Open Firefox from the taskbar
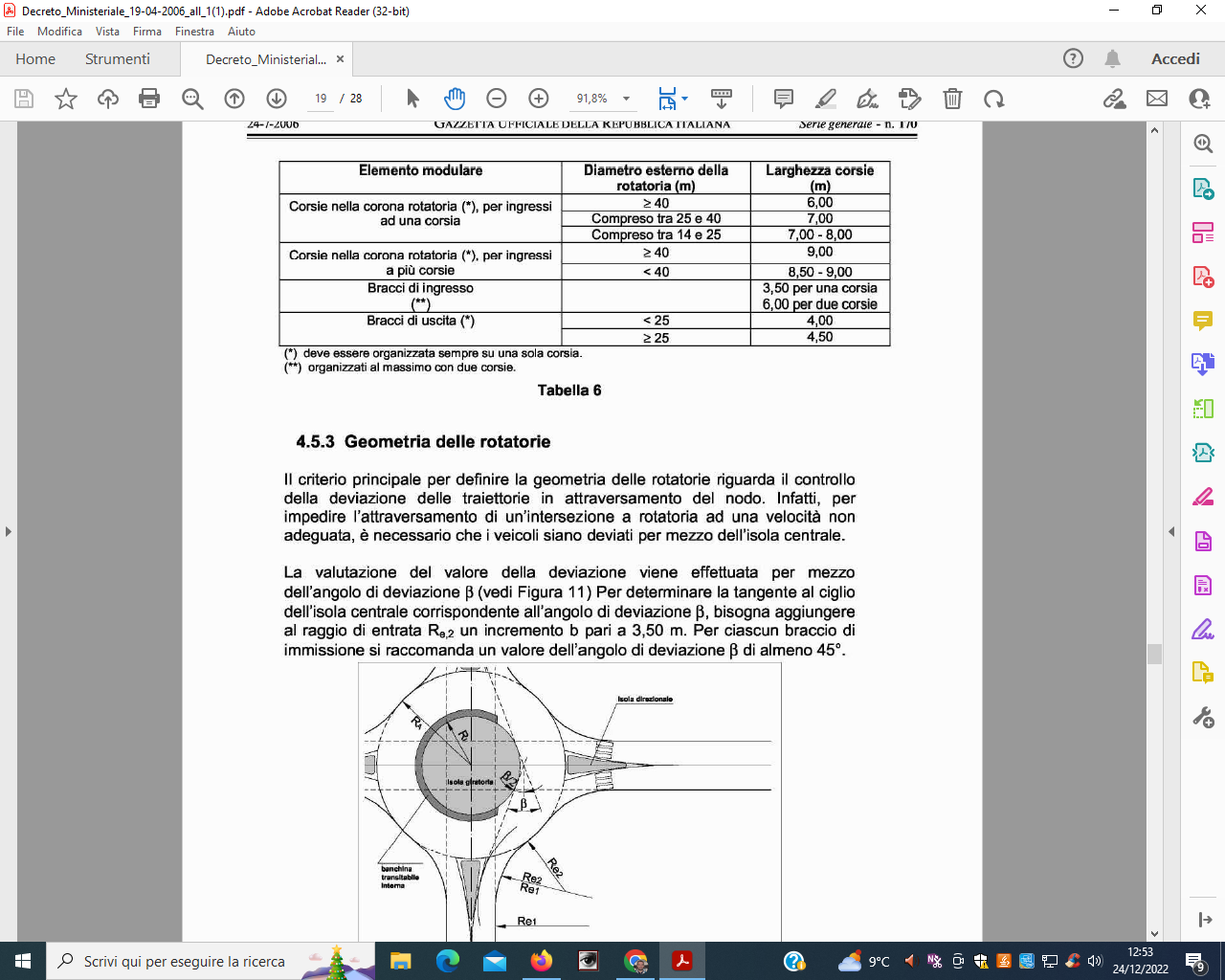This screenshot has height=980, width=1225. click(542, 961)
